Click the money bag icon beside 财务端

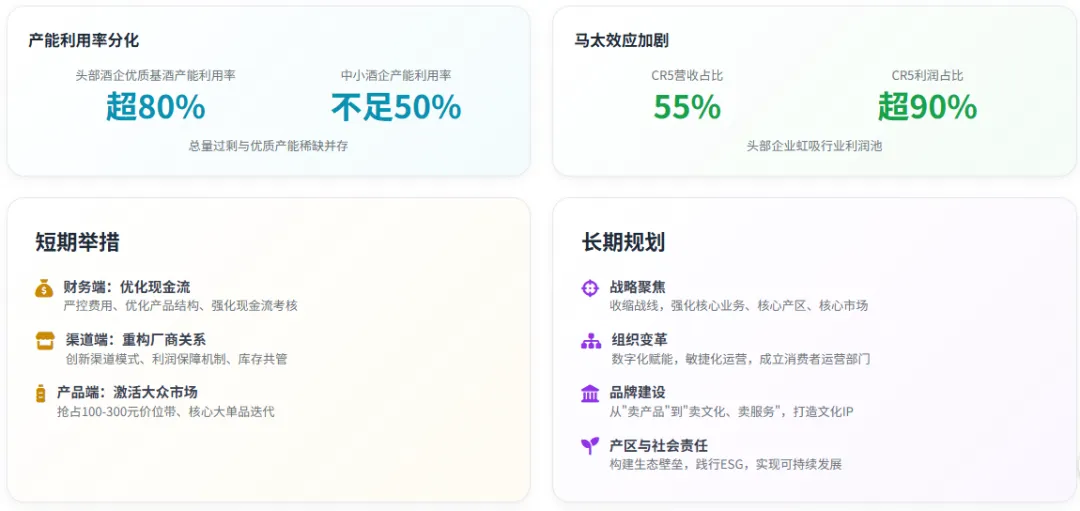(x=44, y=288)
